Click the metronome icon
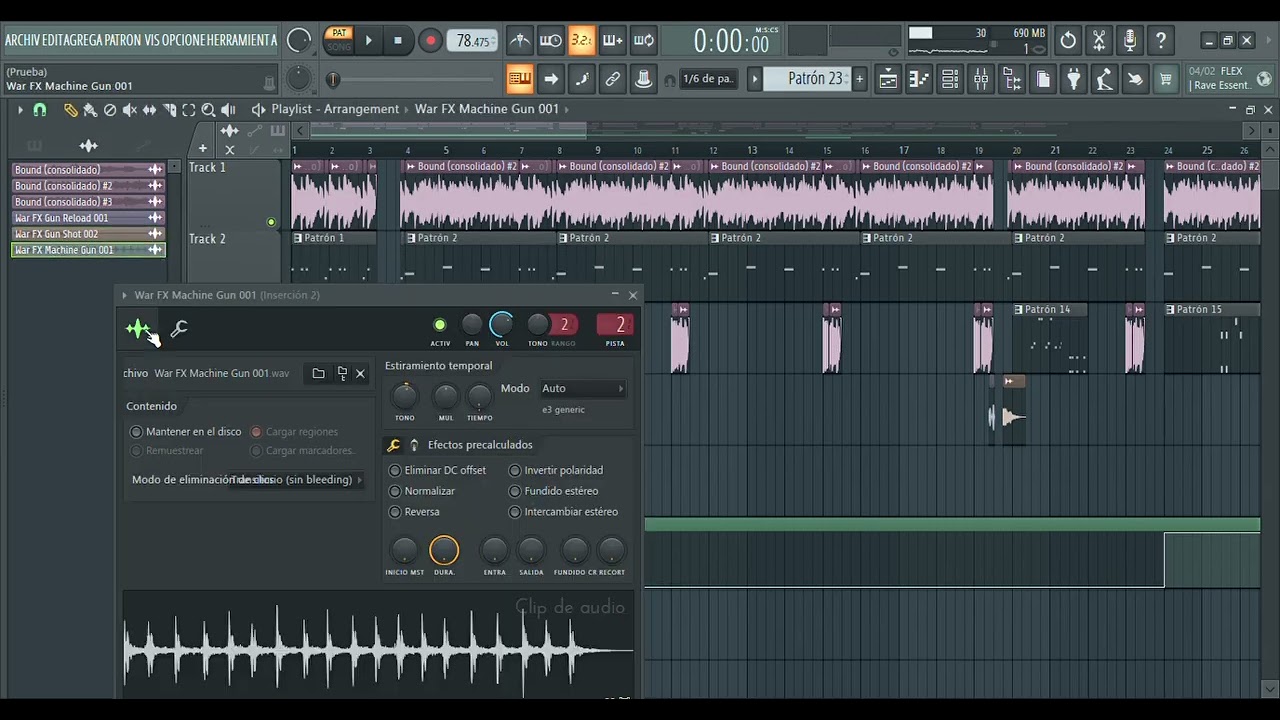Viewport: 1280px width, 720px height. [x=520, y=41]
